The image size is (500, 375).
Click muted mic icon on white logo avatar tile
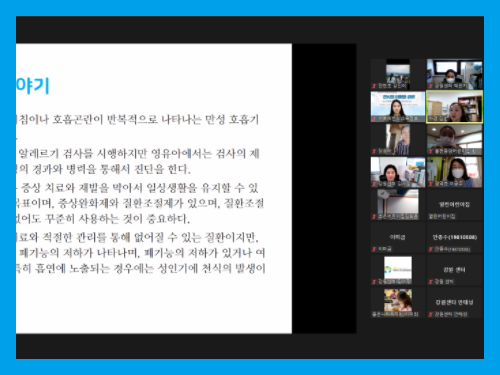coord(374,282)
